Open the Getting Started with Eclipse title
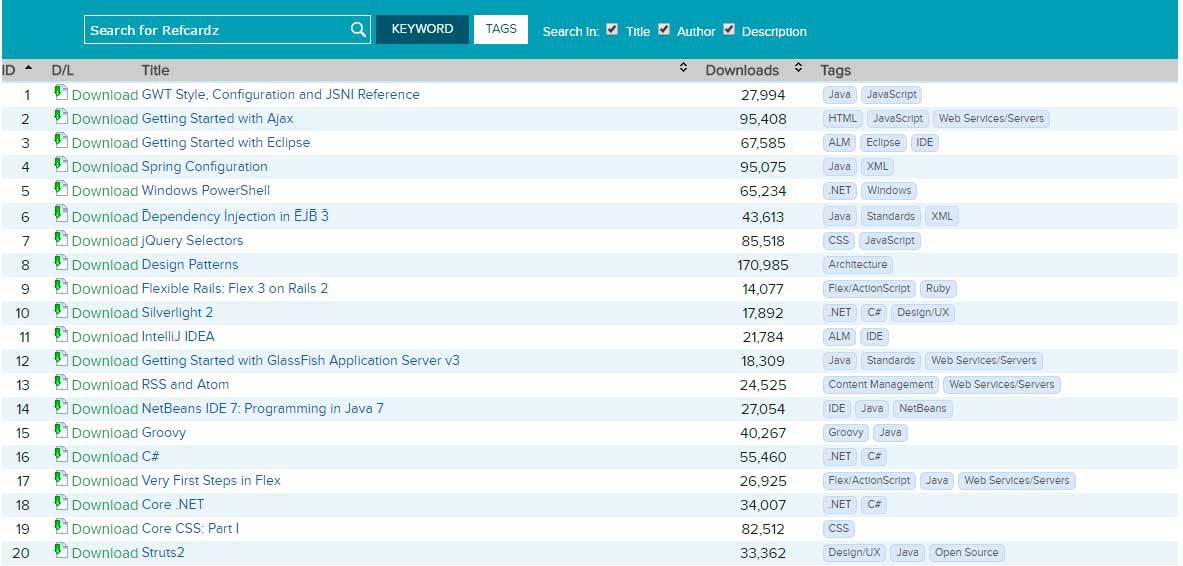This screenshot has width=1183, height=566. [x=226, y=143]
